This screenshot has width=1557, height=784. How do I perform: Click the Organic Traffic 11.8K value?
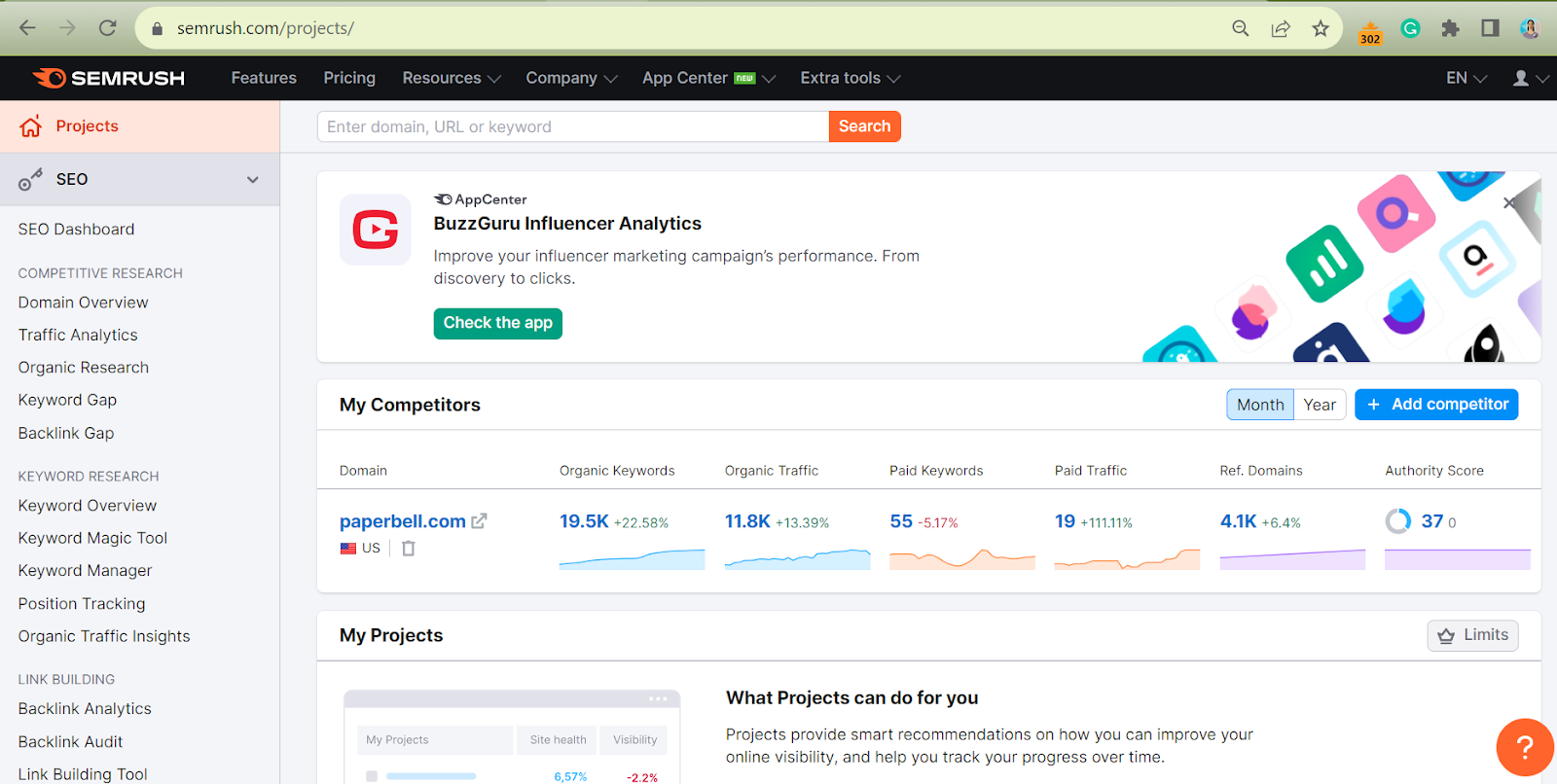click(747, 521)
